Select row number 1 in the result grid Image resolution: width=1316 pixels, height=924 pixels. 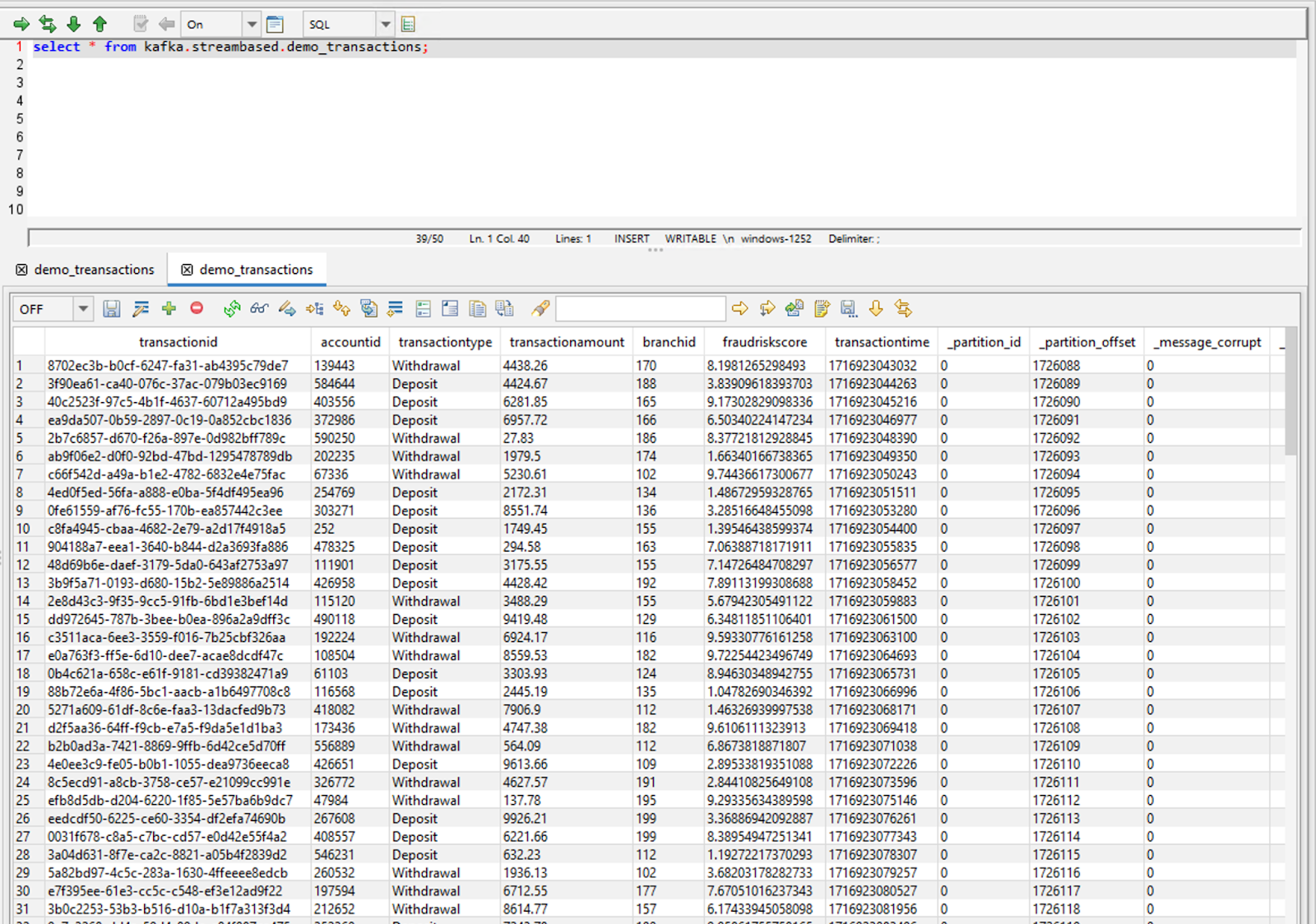pos(29,366)
